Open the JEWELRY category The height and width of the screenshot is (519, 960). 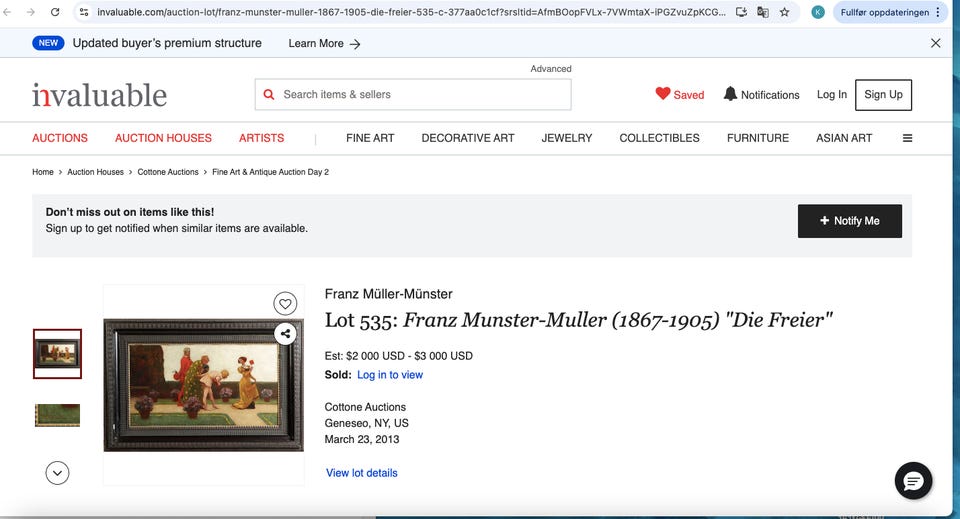567,138
